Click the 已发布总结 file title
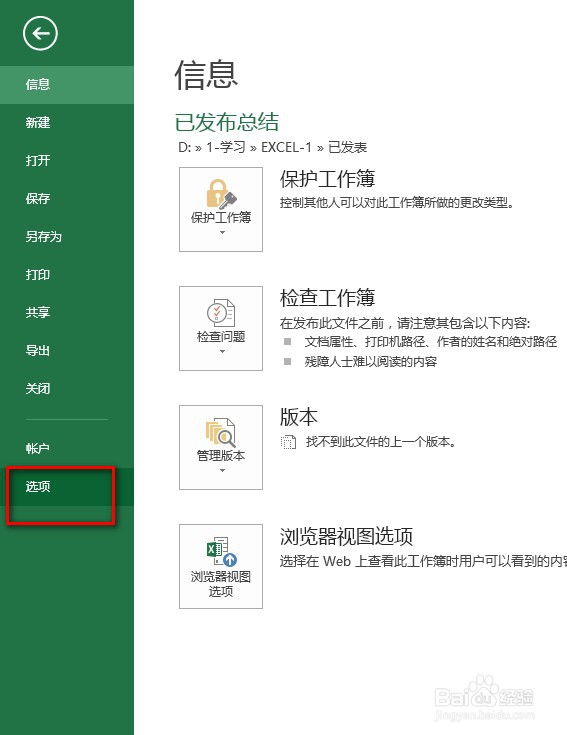567x735 pixels. pyautogui.click(x=227, y=122)
